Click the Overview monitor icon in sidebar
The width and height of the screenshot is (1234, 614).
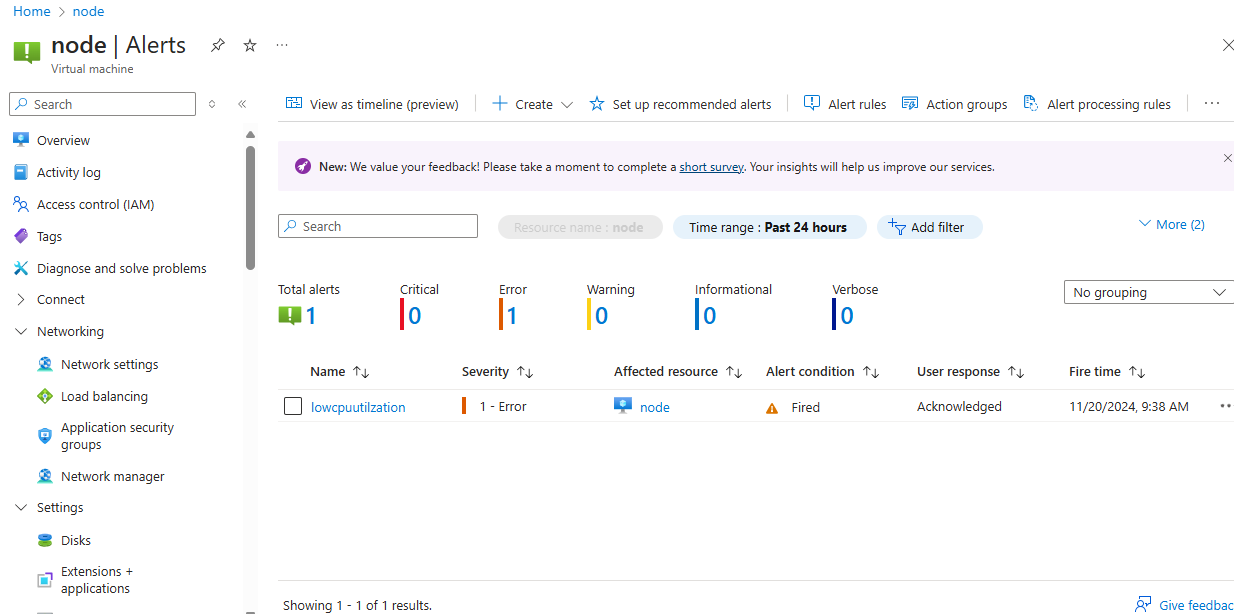21,140
